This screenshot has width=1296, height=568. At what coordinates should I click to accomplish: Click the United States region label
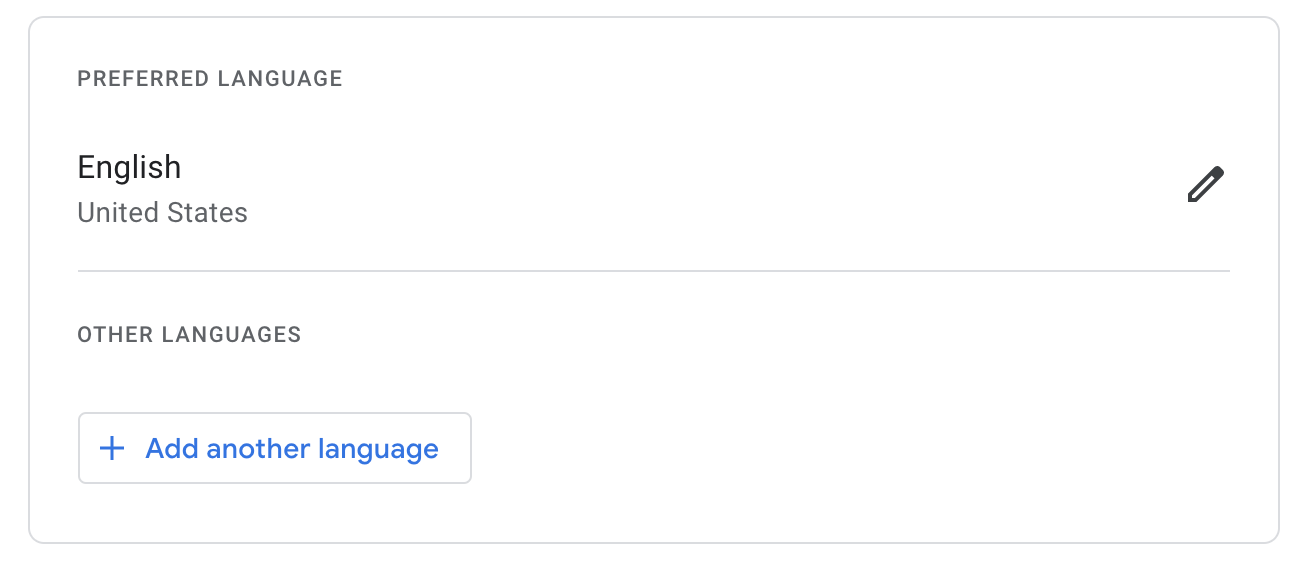click(x=162, y=213)
